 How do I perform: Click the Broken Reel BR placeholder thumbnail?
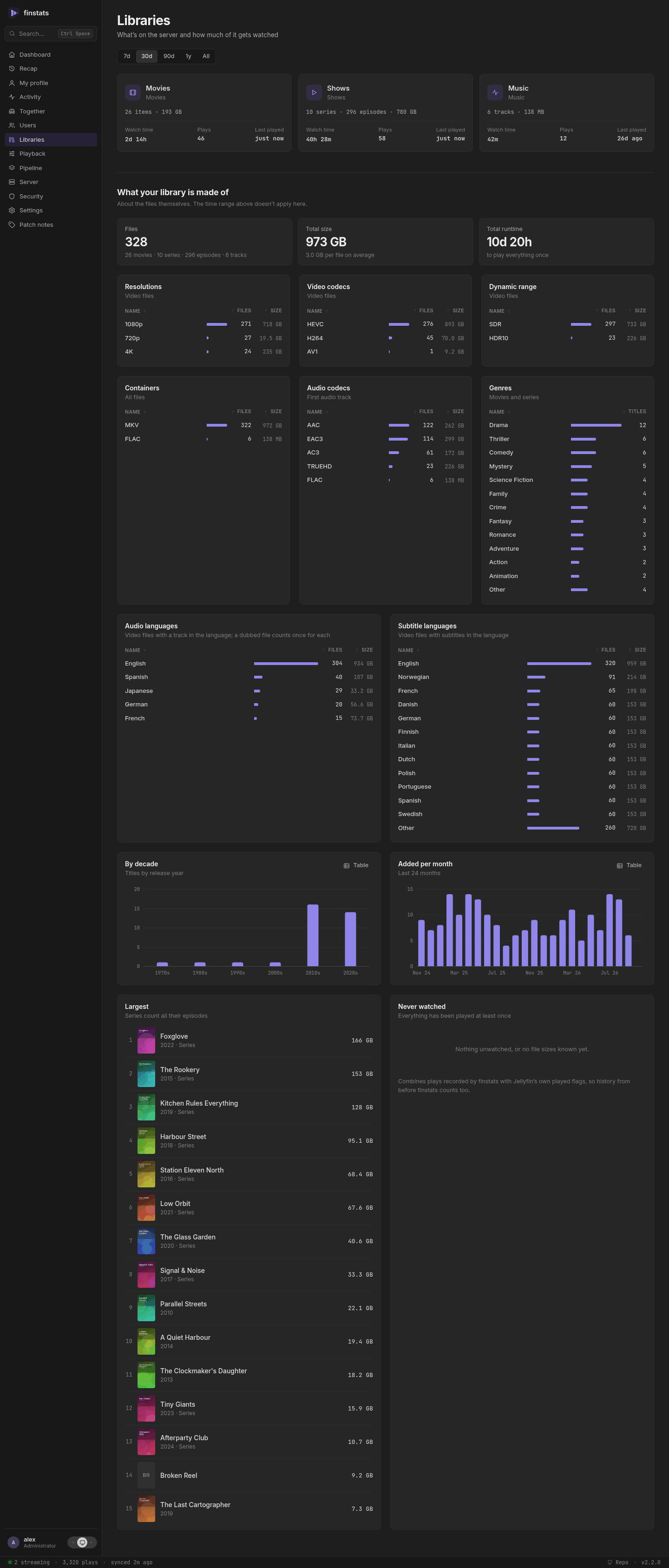pos(146,1476)
